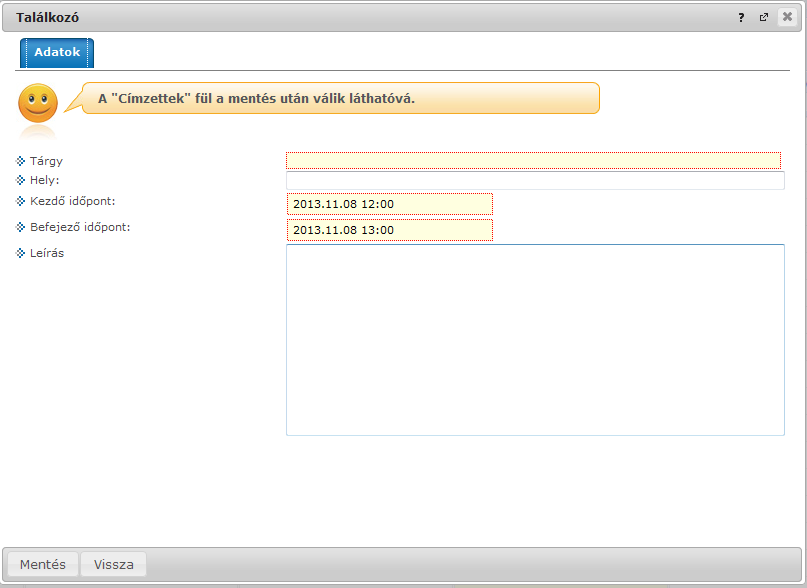Close the Találkozó dialog
Screen dimensions: 807x588
tap(787, 17)
